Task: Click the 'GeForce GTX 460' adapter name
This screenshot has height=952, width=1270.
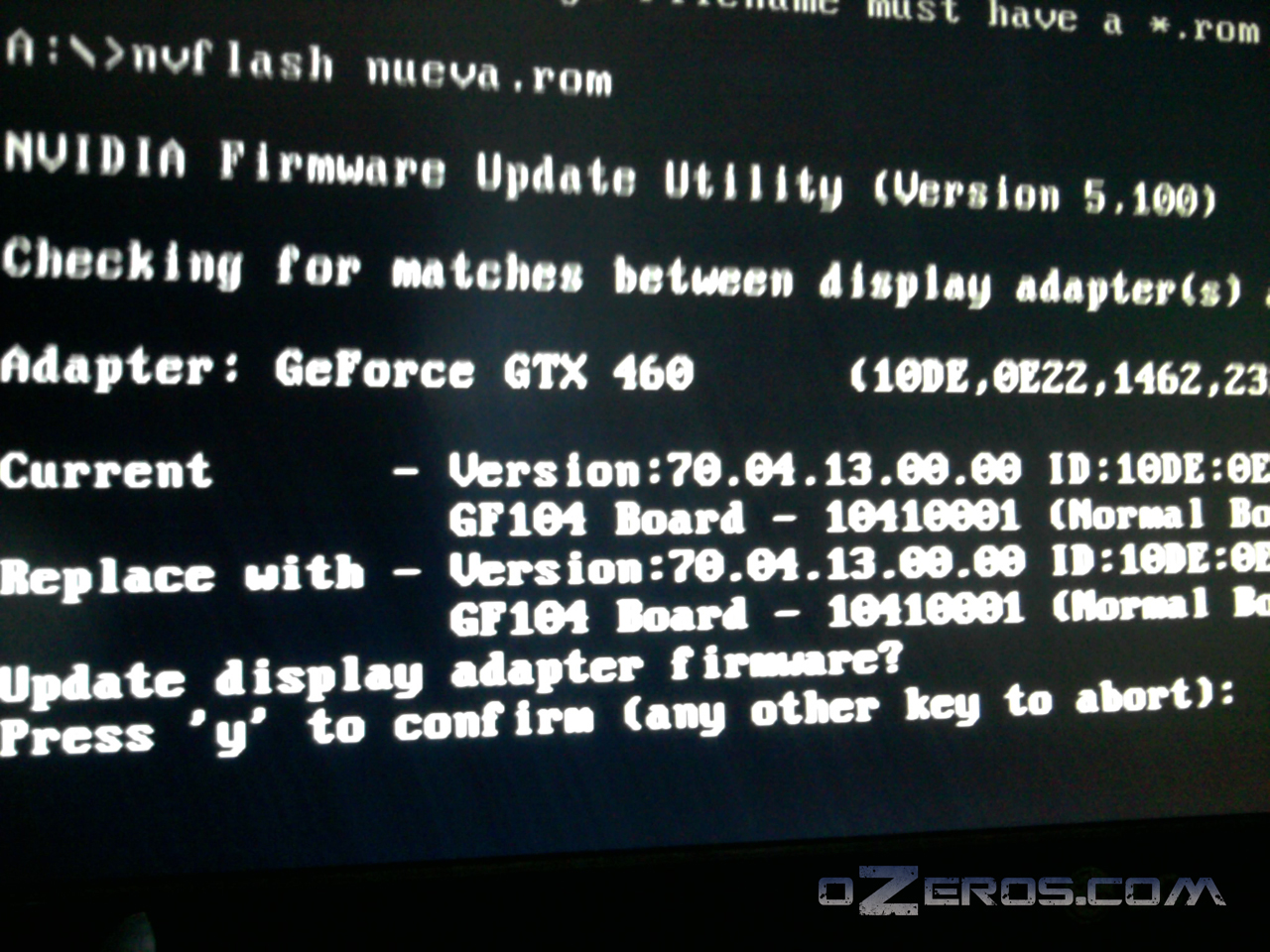Action: pyautogui.click(x=484, y=372)
